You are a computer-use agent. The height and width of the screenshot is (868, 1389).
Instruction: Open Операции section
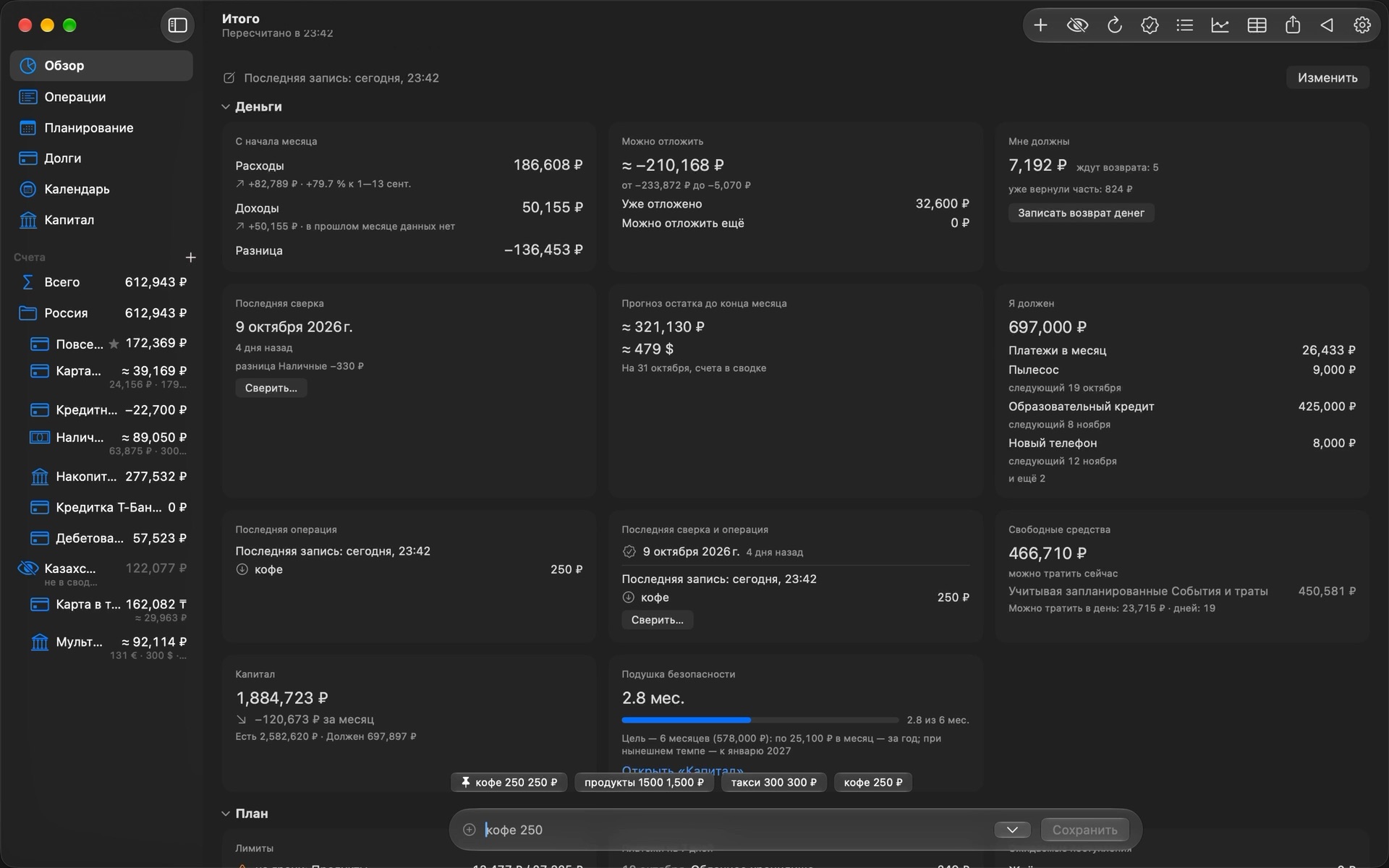coord(101,97)
